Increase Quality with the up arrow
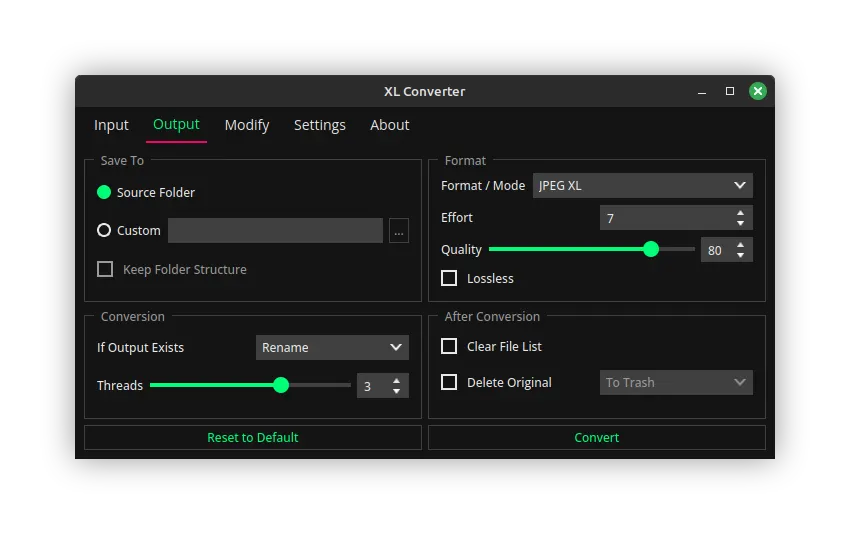This screenshot has height=534, width=850. point(740,245)
